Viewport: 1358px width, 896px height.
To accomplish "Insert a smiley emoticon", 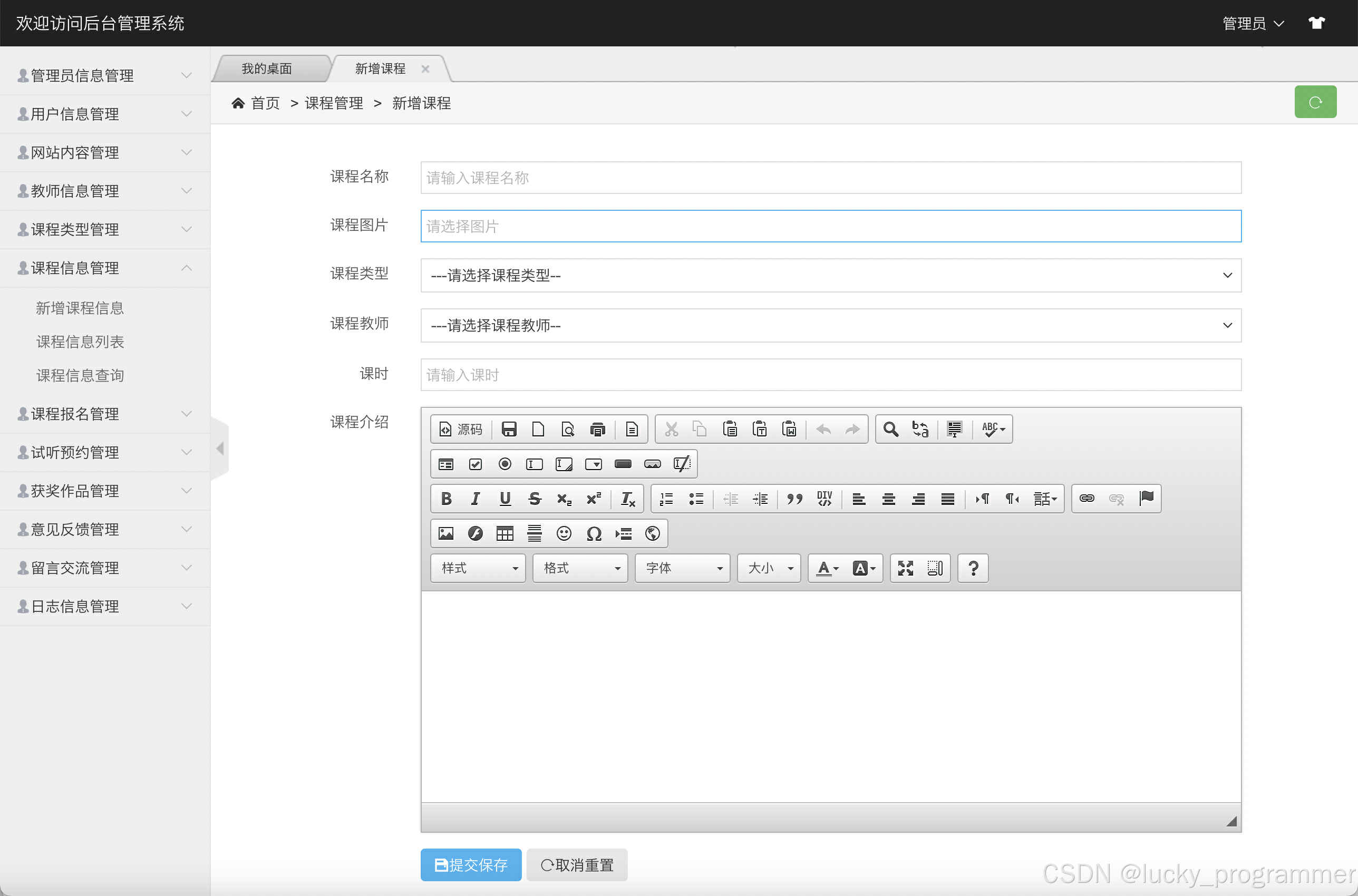I will (x=564, y=534).
